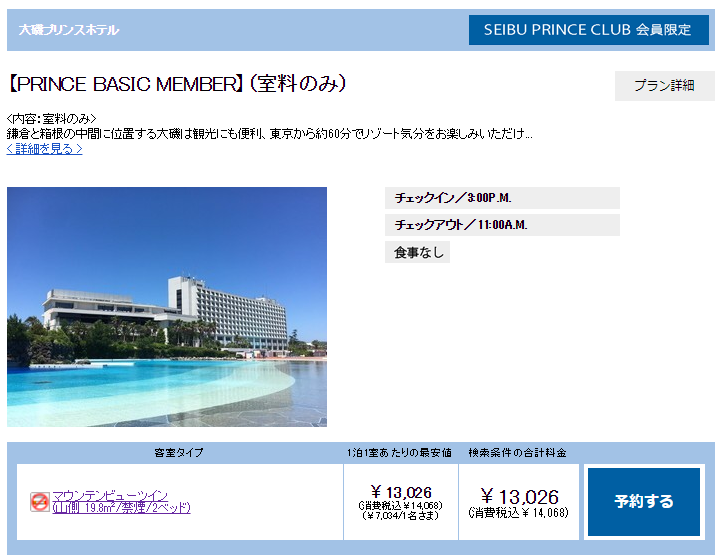Click the <内容:室料のみ> content line
Viewport: 721px width, 558px height.
pos(52,119)
